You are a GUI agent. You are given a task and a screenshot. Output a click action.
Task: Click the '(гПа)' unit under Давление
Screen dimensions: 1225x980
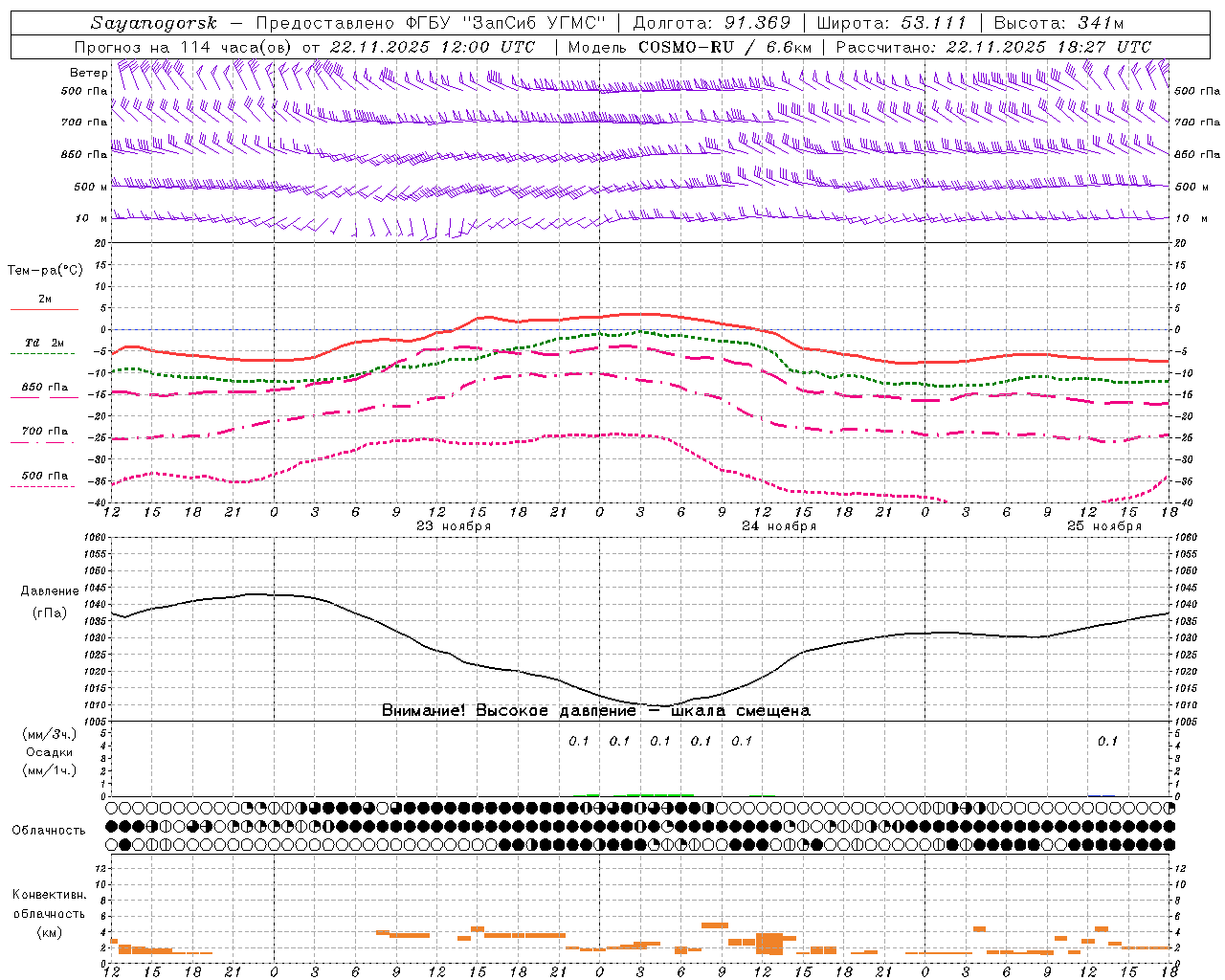click(x=50, y=613)
